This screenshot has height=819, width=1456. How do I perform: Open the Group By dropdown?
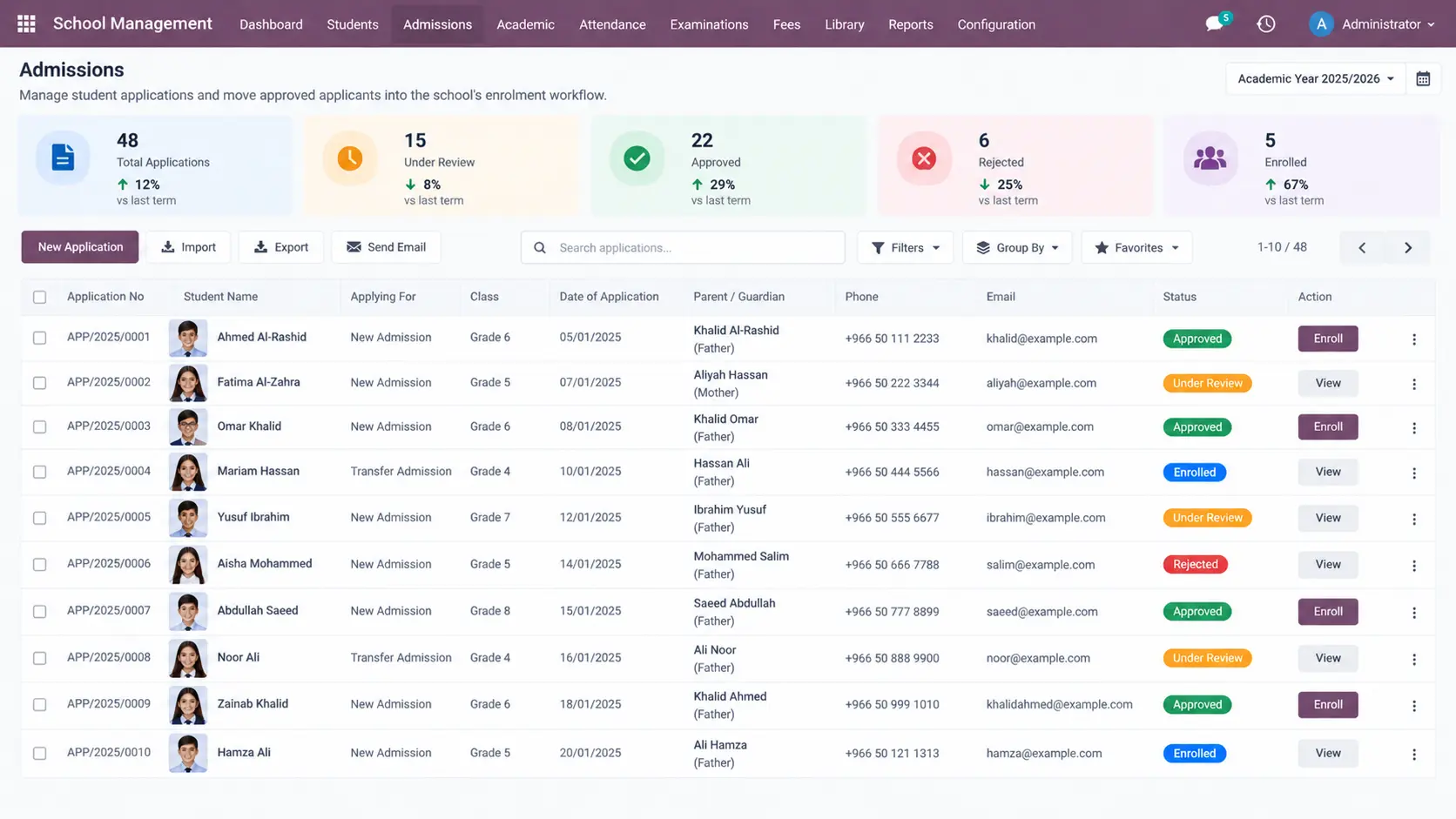[1017, 248]
